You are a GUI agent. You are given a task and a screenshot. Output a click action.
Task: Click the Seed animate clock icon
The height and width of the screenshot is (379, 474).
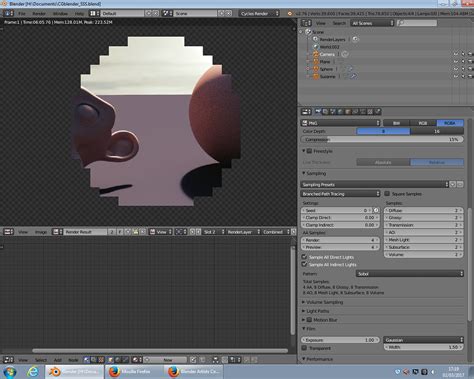click(376, 210)
